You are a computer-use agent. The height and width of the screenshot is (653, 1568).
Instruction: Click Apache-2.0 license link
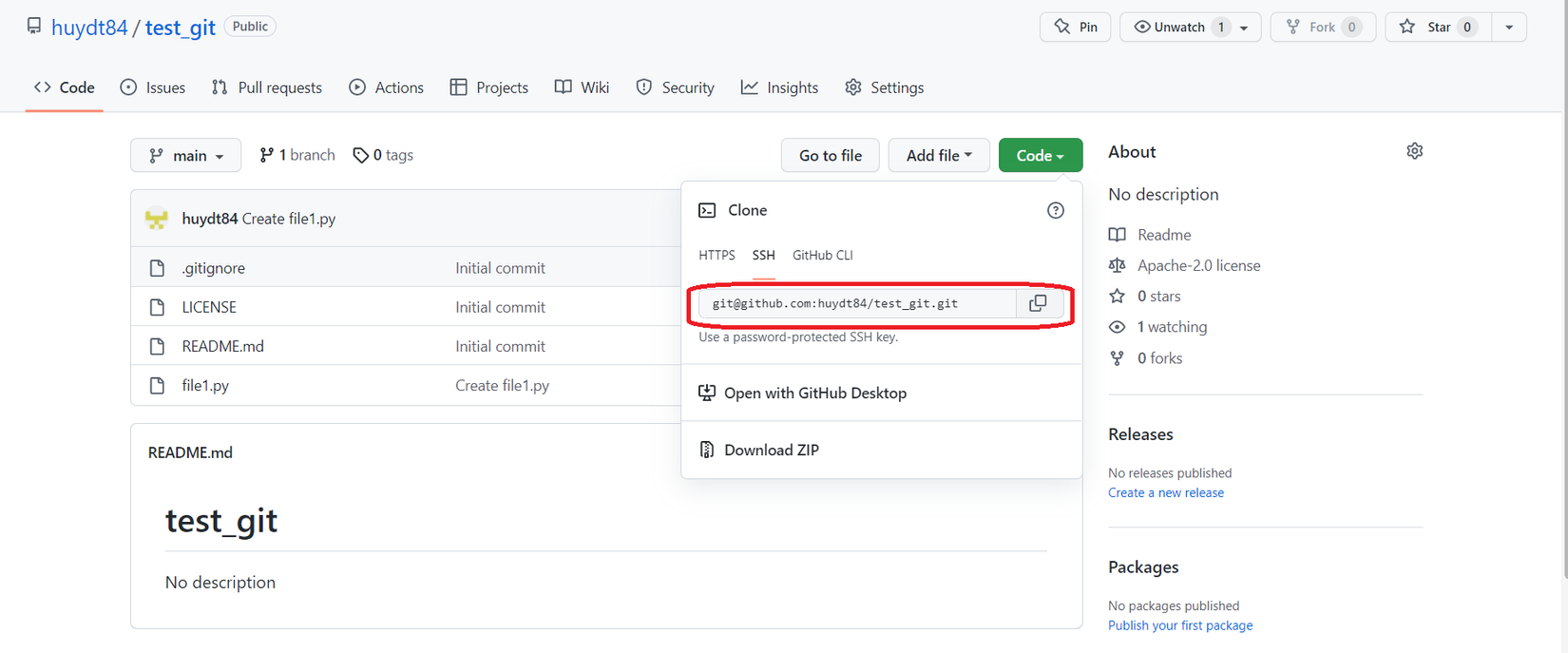(x=1199, y=265)
